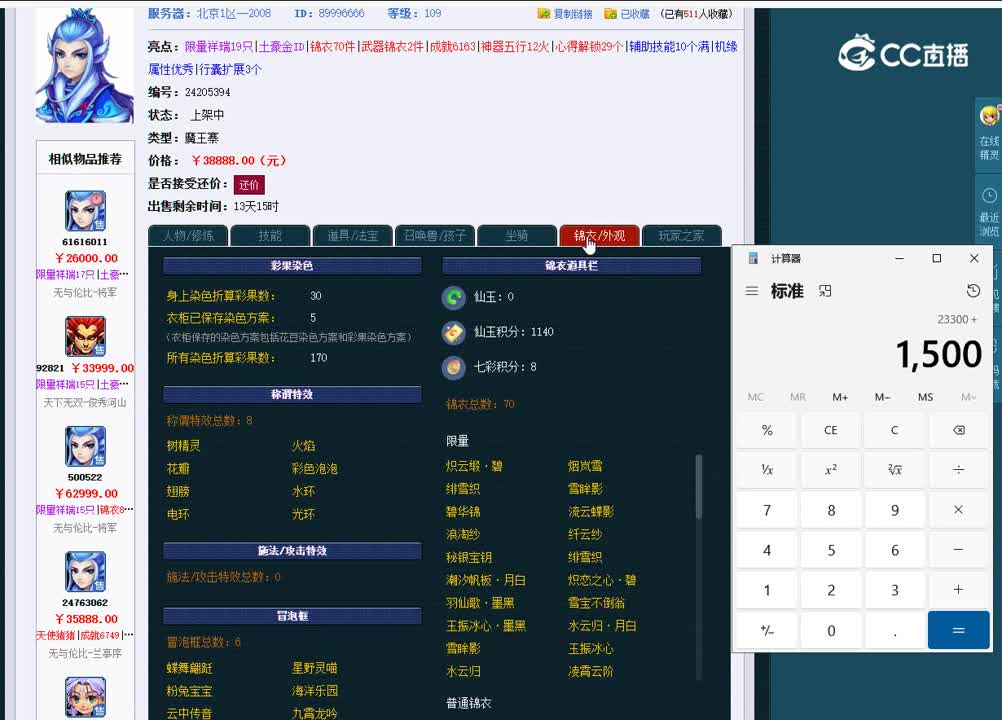Switch to the 道具/法宝 tab

pos(353,236)
